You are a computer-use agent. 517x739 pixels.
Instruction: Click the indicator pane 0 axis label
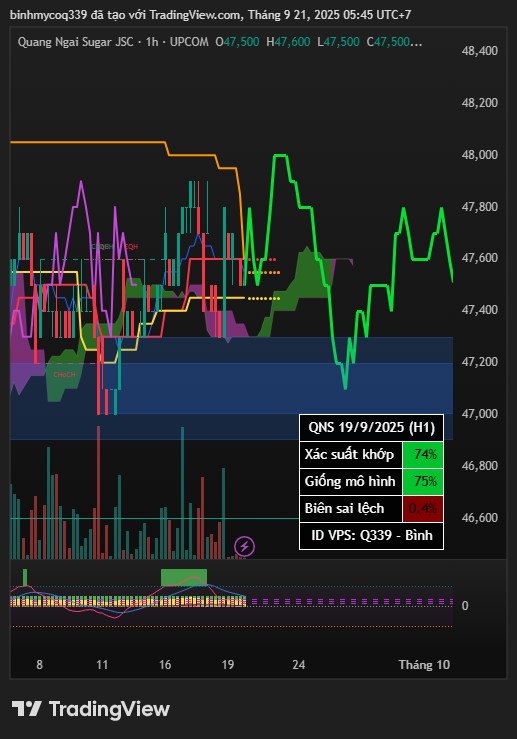coord(465,606)
